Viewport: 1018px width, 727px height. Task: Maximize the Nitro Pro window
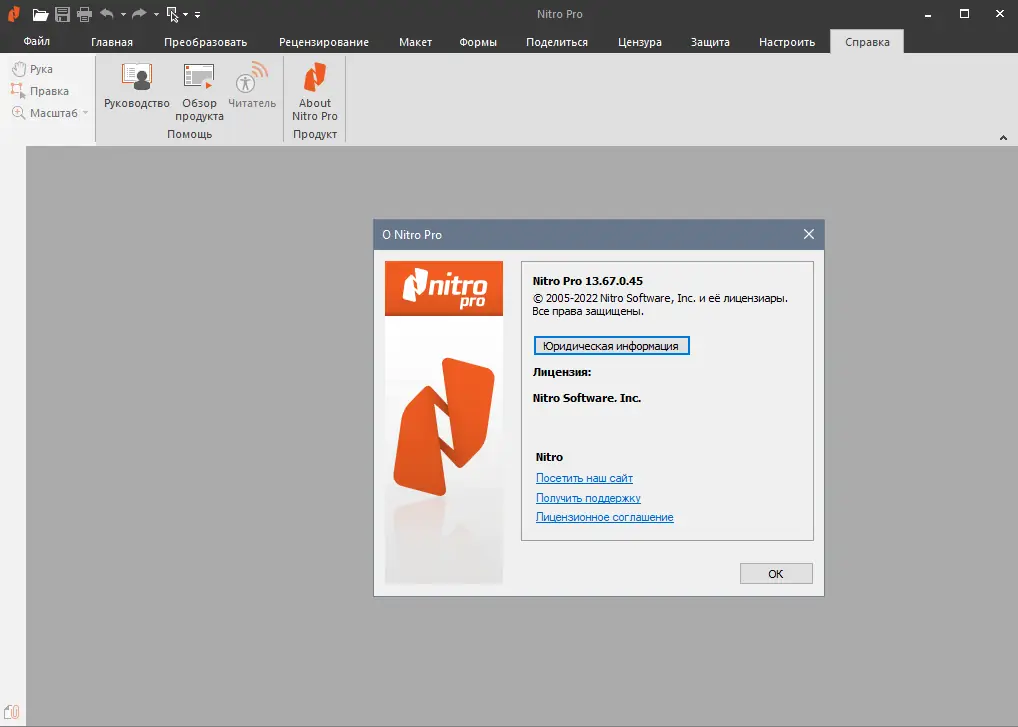coord(965,14)
